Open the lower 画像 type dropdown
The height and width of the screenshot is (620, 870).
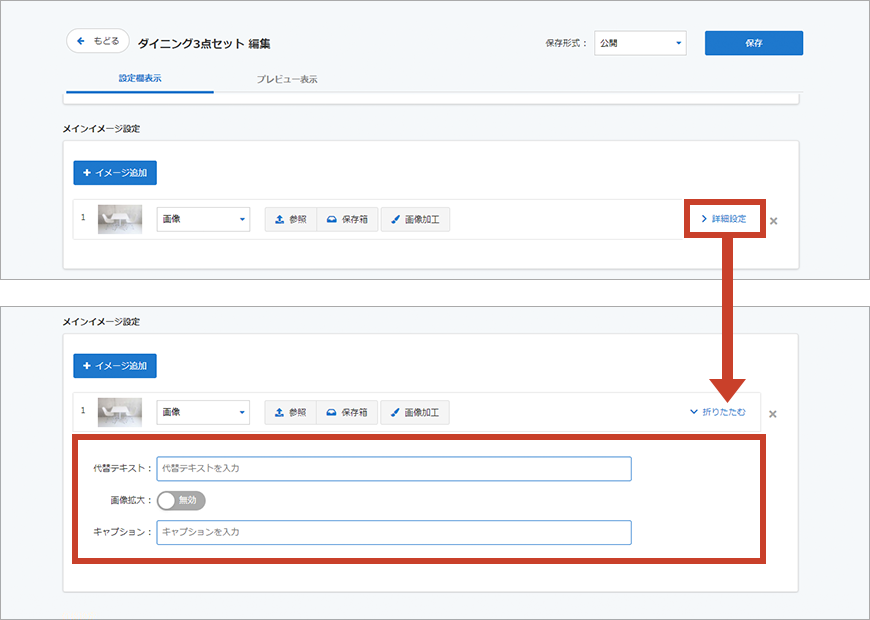(x=203, y=412)
